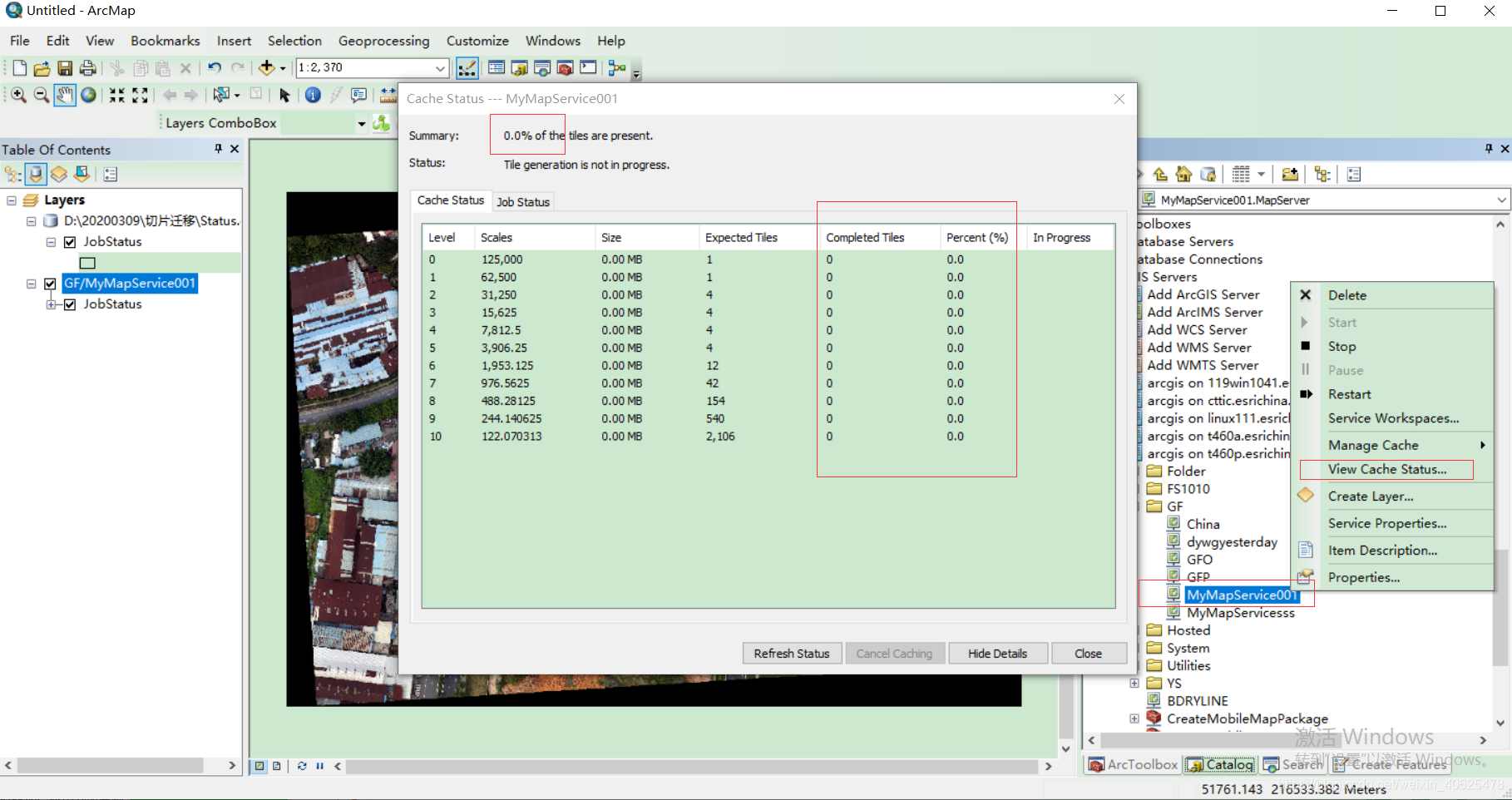Click the Close button in Cache Status
The image size is (1512, 800).
[1088, 654]
